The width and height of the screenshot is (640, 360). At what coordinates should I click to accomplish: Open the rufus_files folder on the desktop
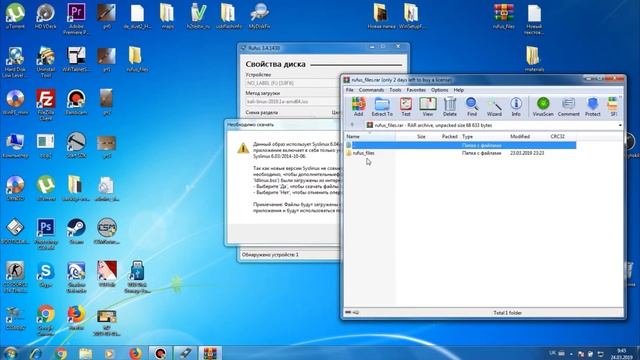click(x=137, y=59)
